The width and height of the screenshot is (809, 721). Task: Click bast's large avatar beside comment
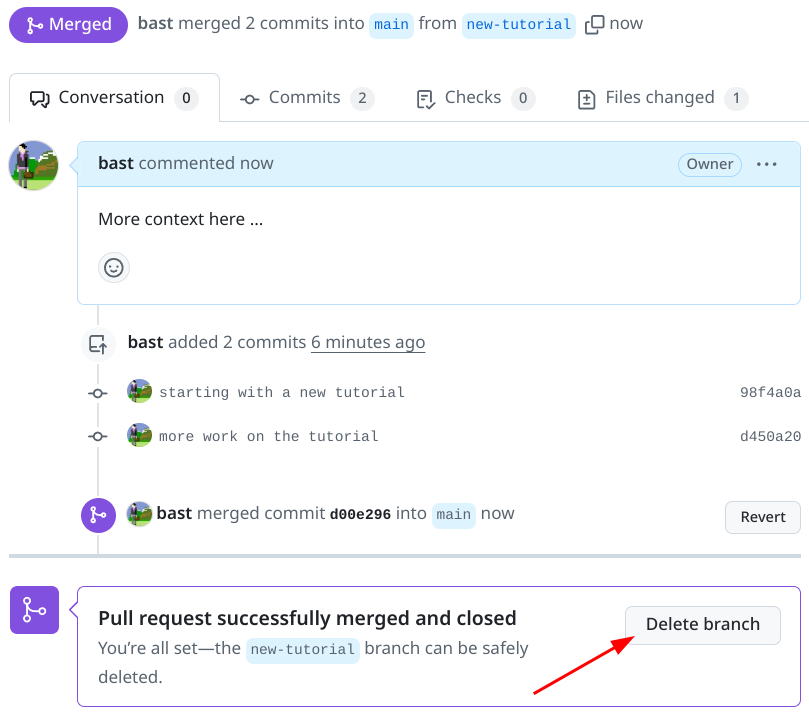(34, 165)
